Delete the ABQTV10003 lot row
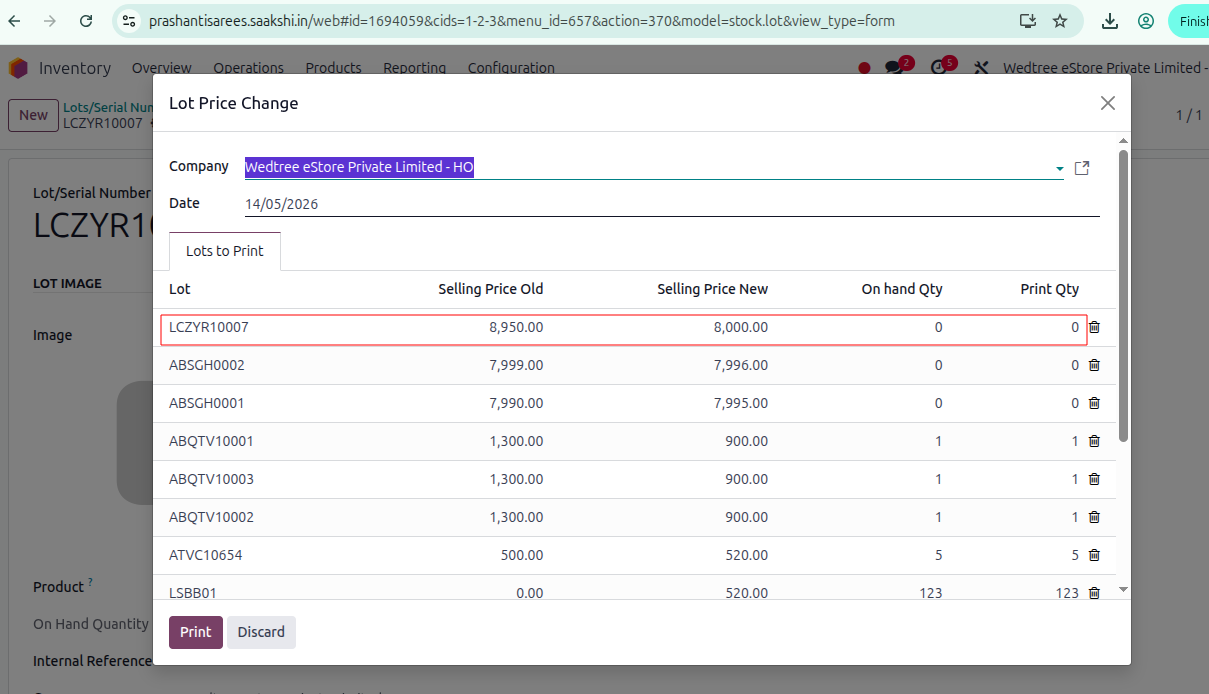This screenshot has width=1209, height=694. 1094,479
